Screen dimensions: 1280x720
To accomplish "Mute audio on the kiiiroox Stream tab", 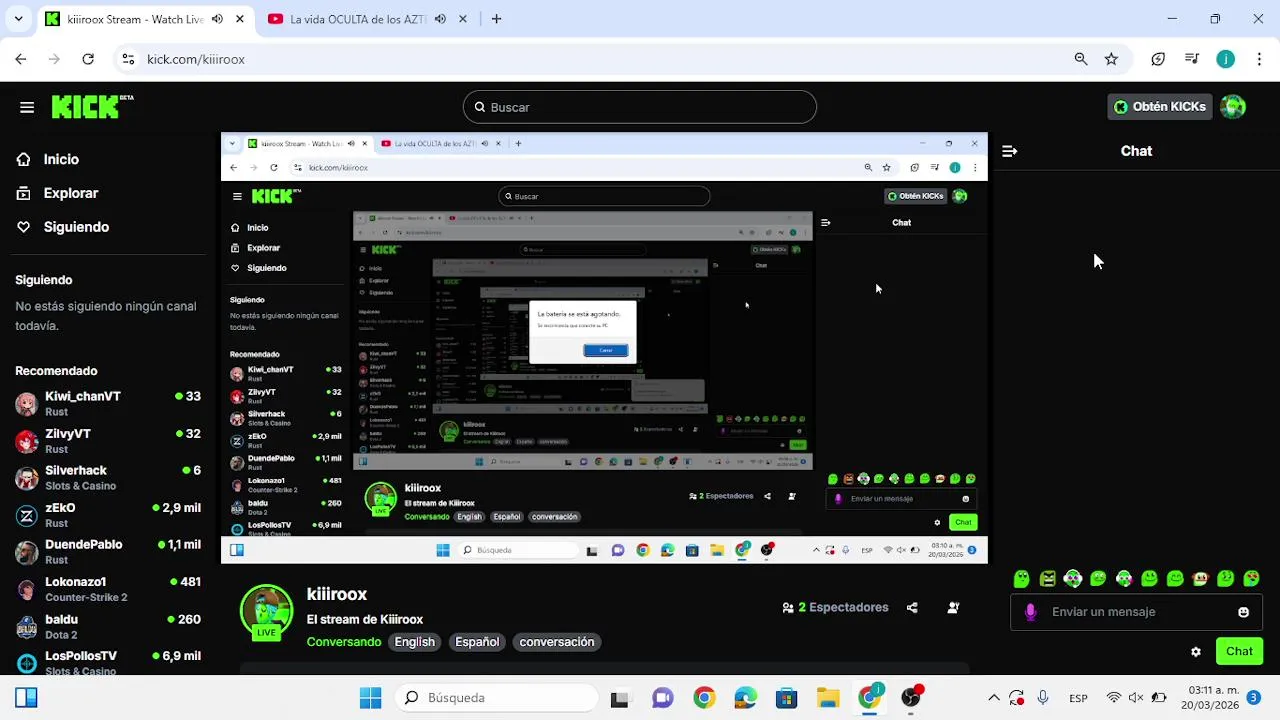I will pos(217,19).
